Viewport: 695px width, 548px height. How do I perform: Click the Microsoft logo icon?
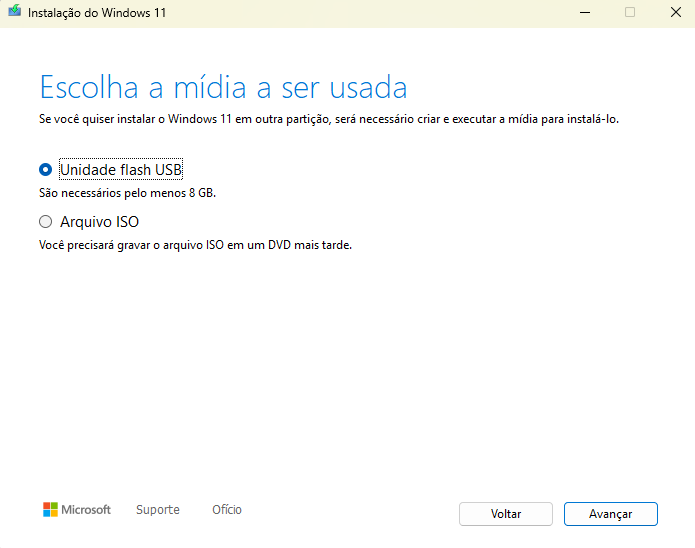point(51,510)
